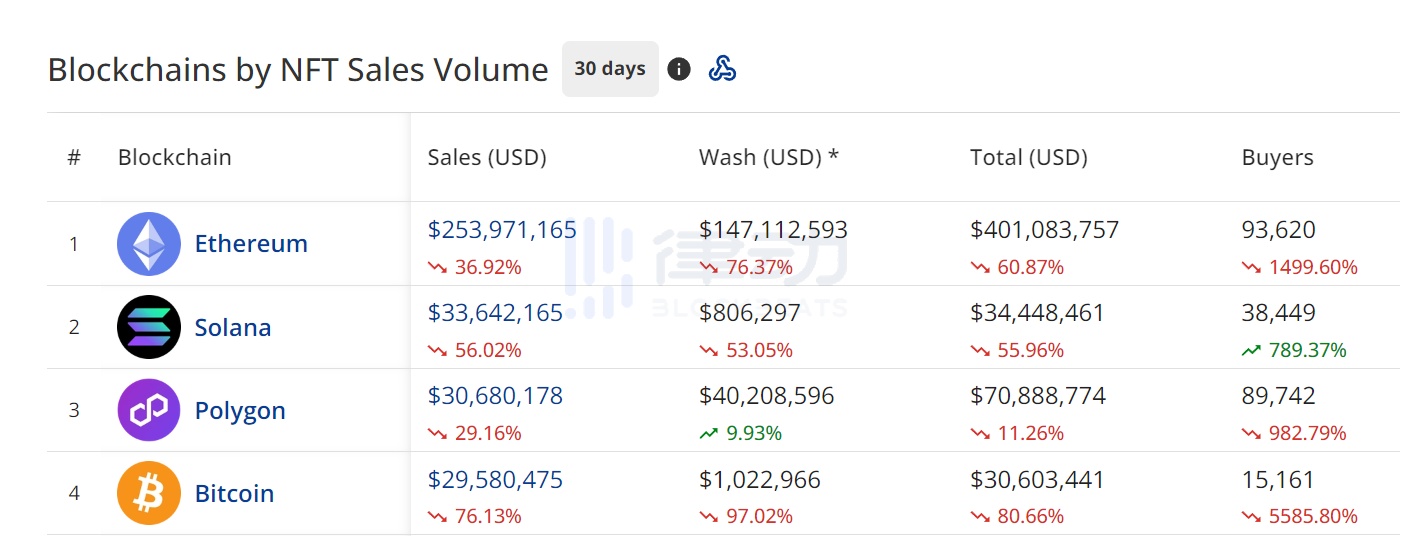Click the Solana logo icon

149,327
